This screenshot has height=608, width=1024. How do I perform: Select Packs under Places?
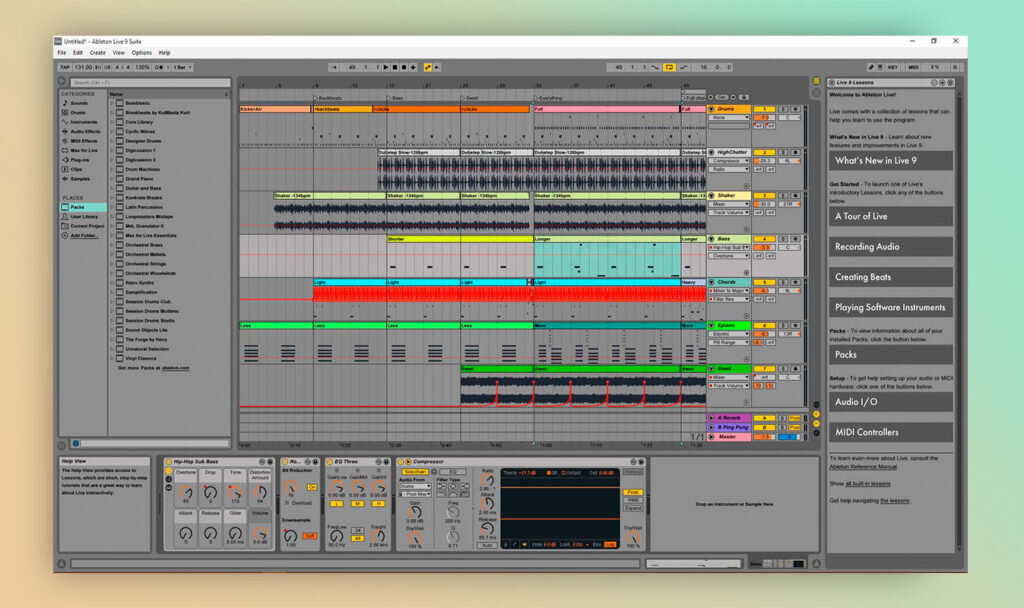pyautogui.click(x=82, y=207)
